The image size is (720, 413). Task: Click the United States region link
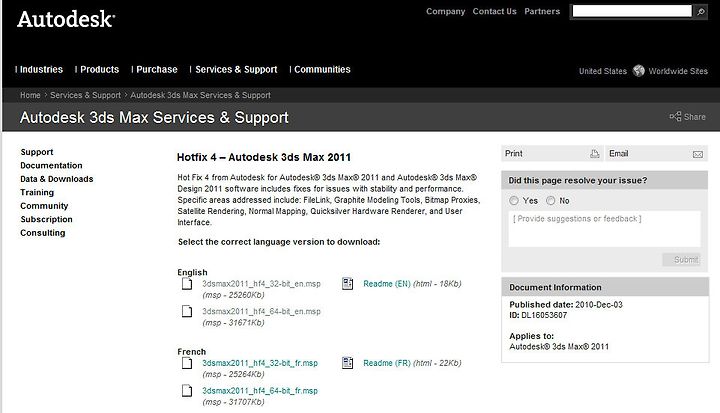pos(602,71)
